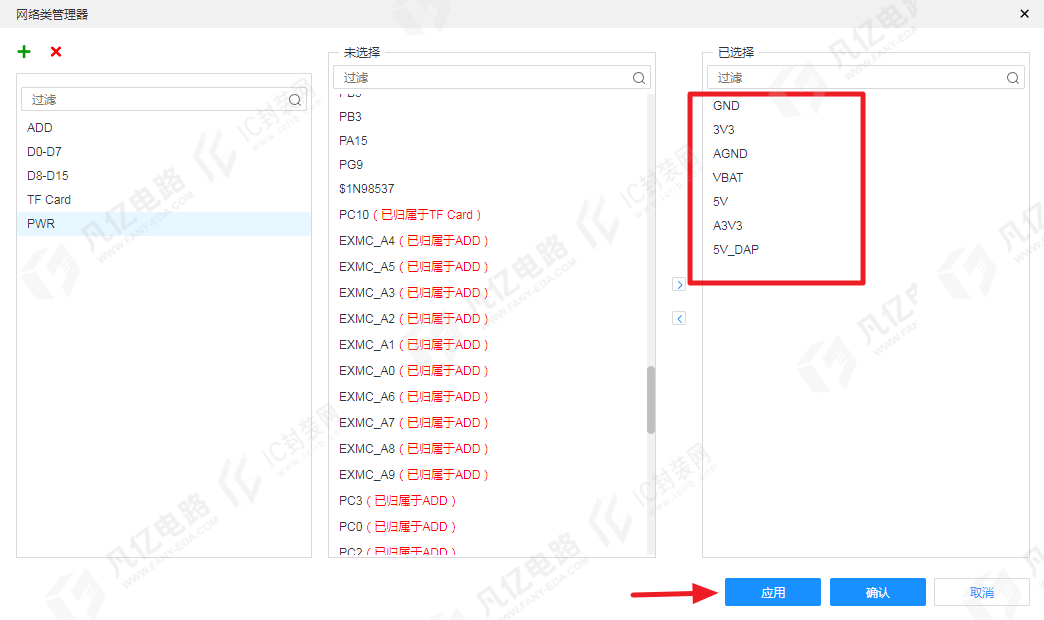Move selected net right with arrow button
Image resolution: width=1044 pixels, height=620 pixels.
point(679,285)
